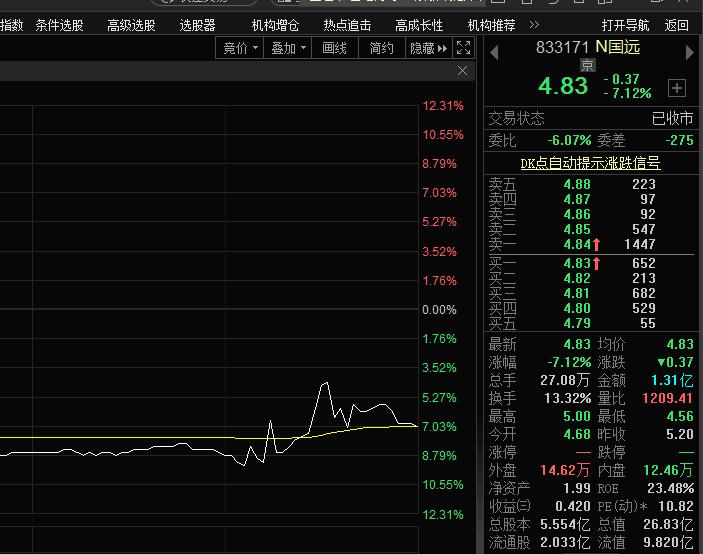This screenshot has height=554, width=703.
Task: Click the 金额 value 1.31亿
Action: 672,380
